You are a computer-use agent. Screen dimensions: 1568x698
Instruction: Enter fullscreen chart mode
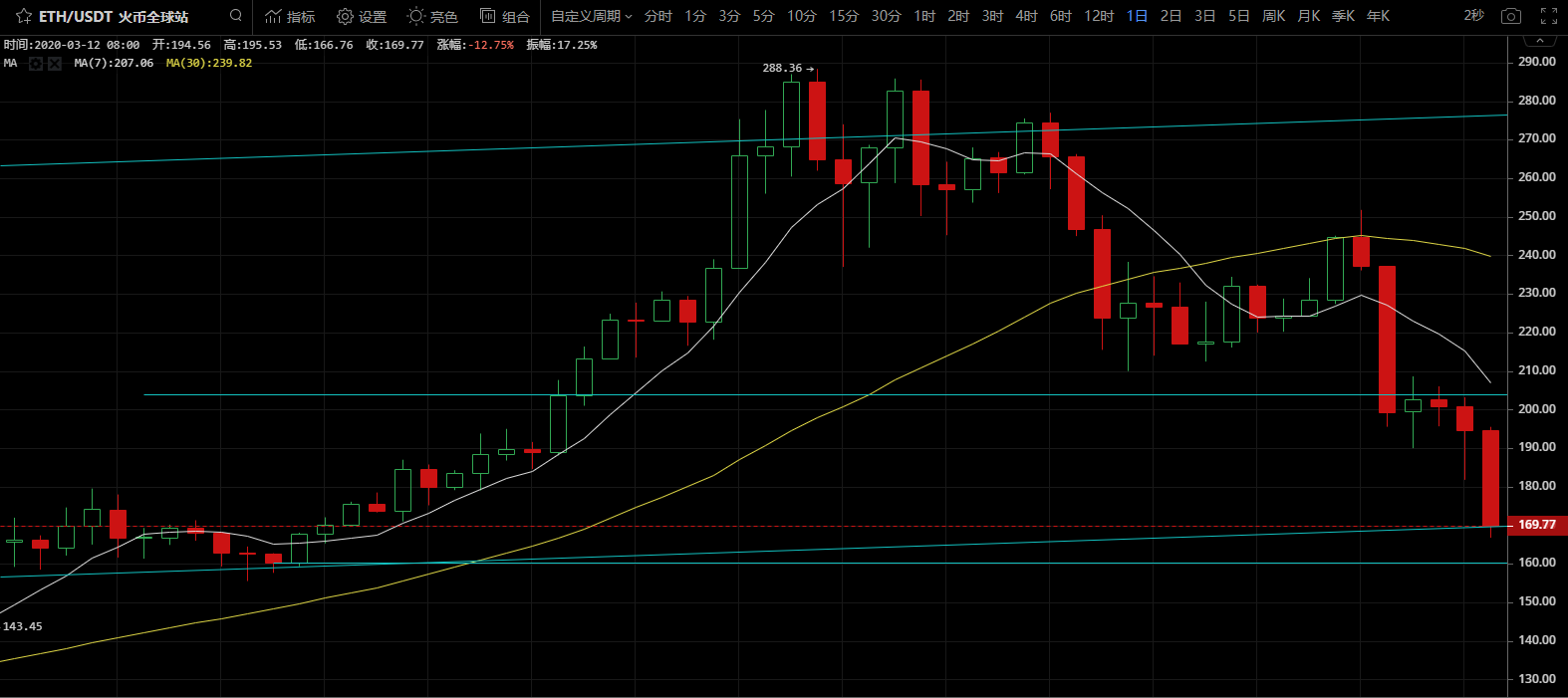(1549, 16)
